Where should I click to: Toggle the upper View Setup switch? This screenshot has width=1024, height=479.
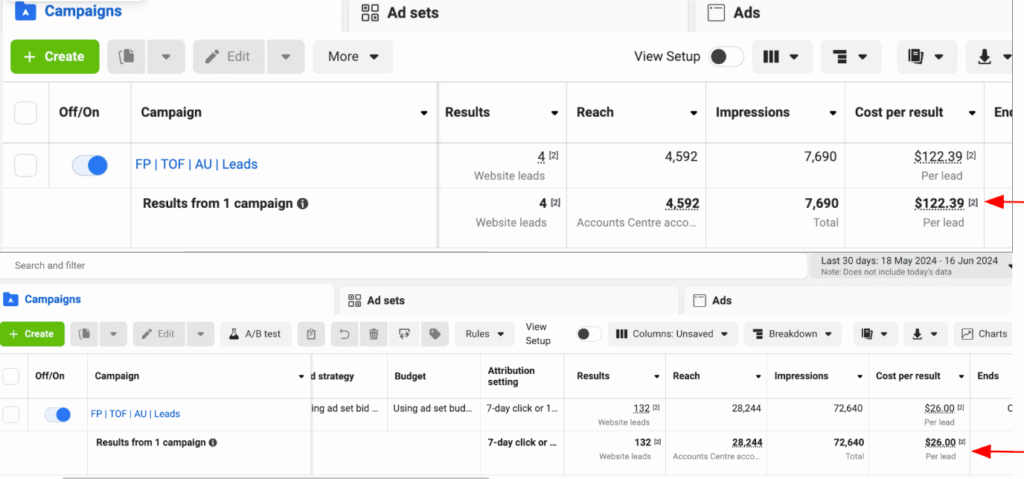pyautogui.click(x=726, y=57)
